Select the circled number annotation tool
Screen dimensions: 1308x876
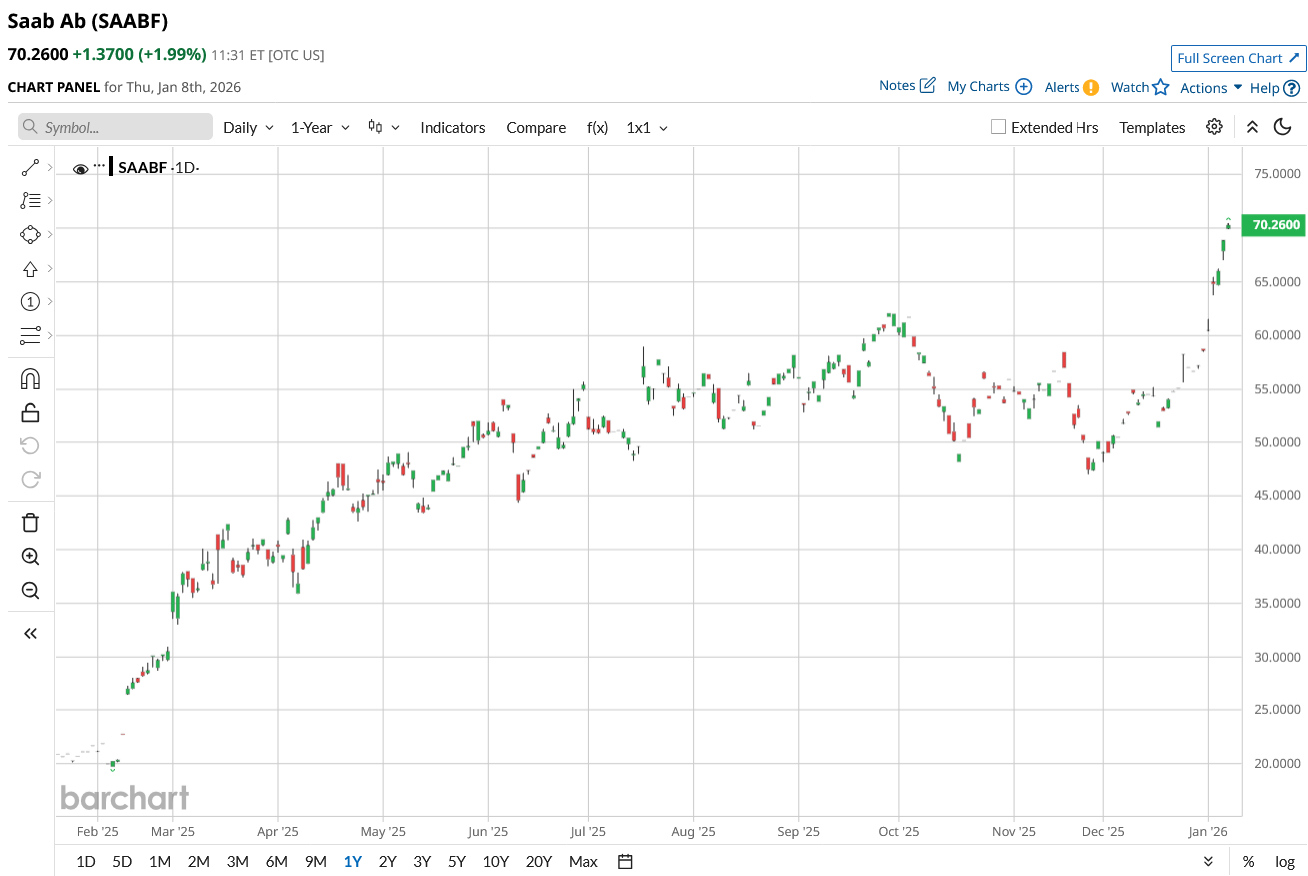30,302
